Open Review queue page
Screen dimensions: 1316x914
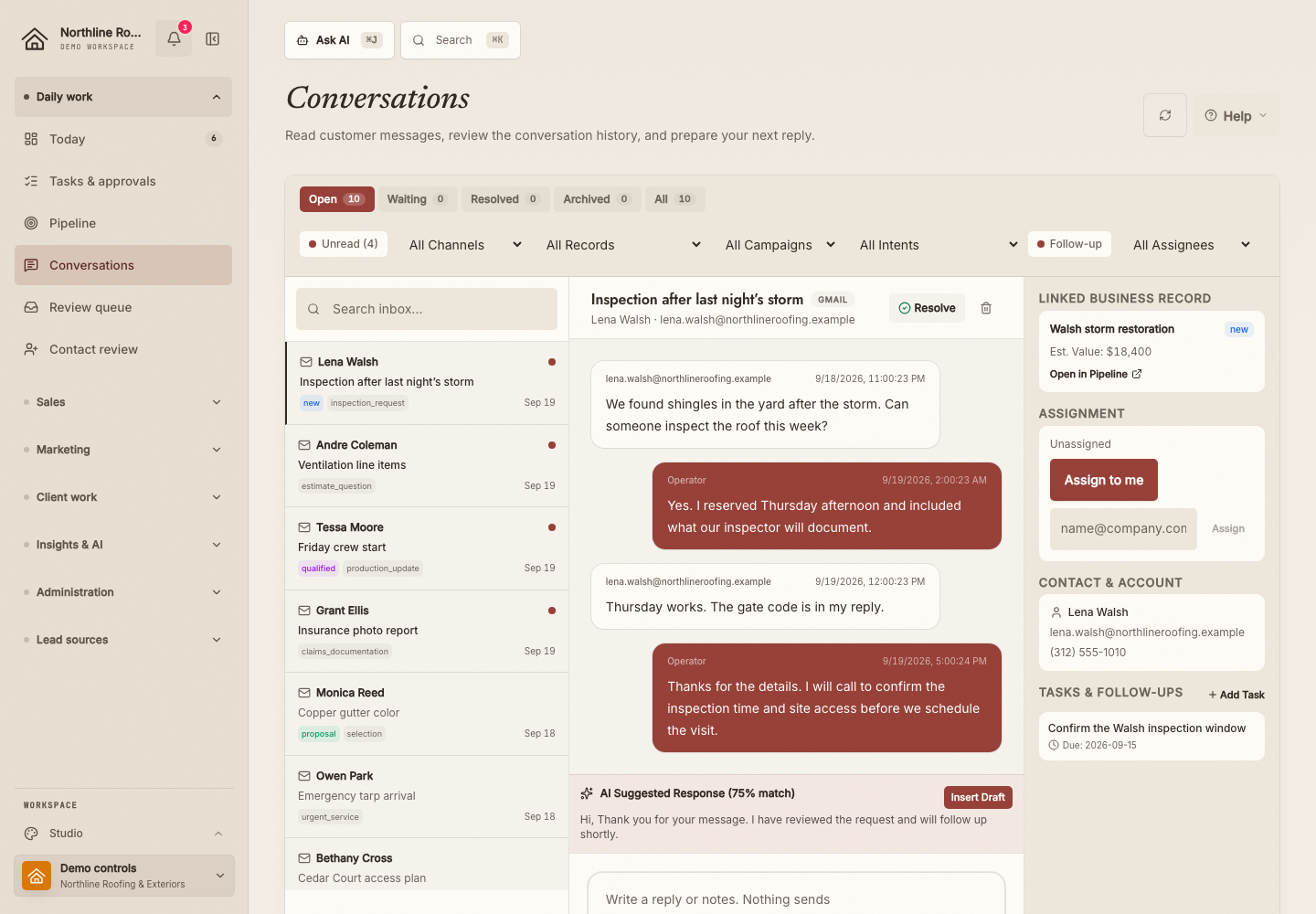pos(123,307)
